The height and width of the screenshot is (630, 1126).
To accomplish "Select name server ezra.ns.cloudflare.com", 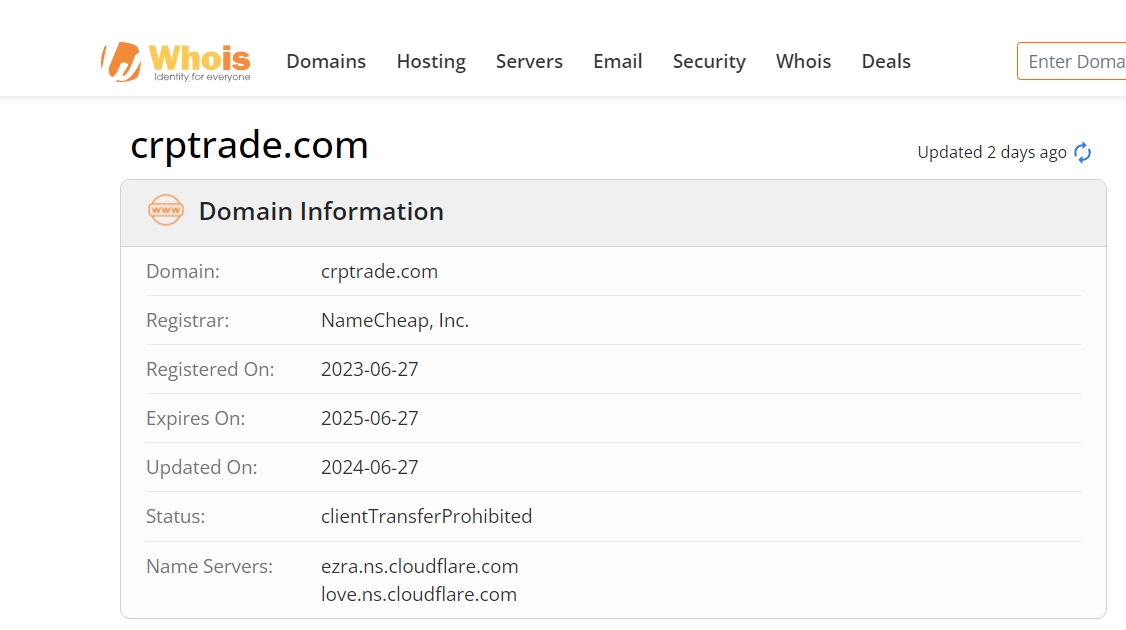I will coord(419,566).
